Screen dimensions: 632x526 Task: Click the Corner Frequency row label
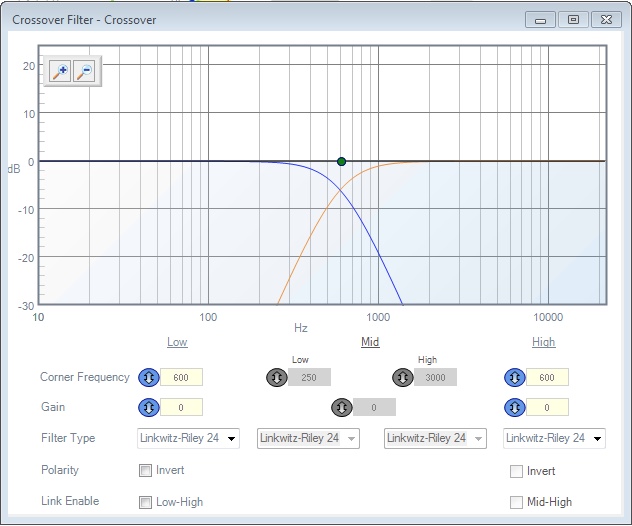coord(85,377)
